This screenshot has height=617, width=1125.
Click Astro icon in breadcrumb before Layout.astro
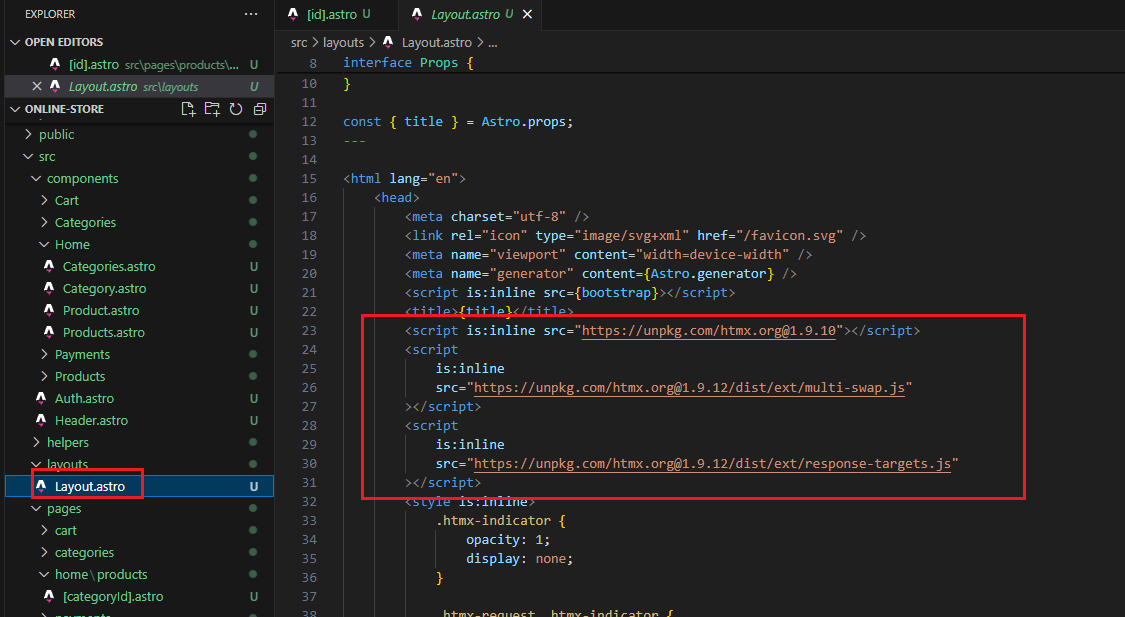pyautogui.click(x=388, y=42)
